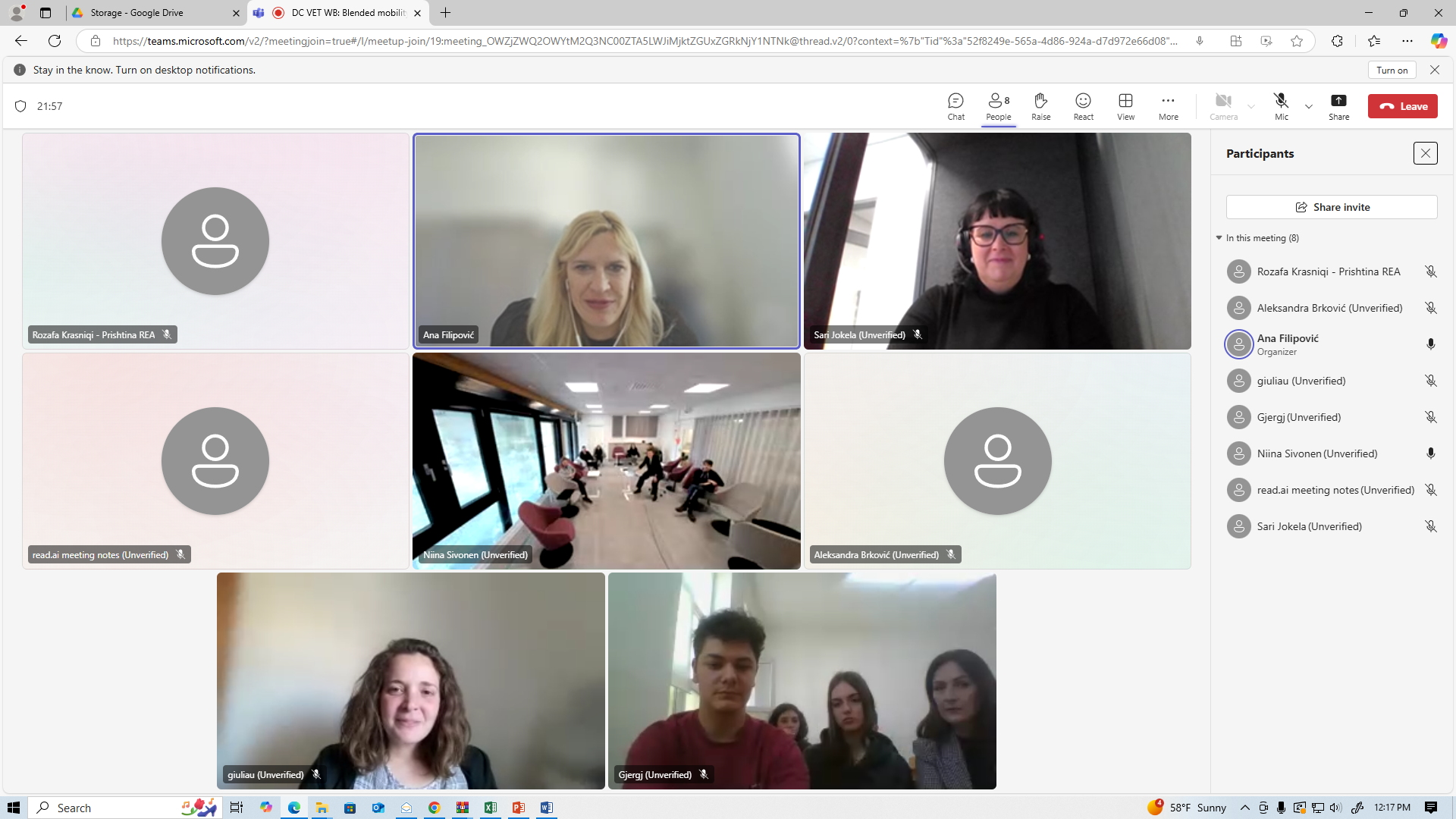1456x819 pixels.
Task: Click the Share invite button
Action: 1332,207
